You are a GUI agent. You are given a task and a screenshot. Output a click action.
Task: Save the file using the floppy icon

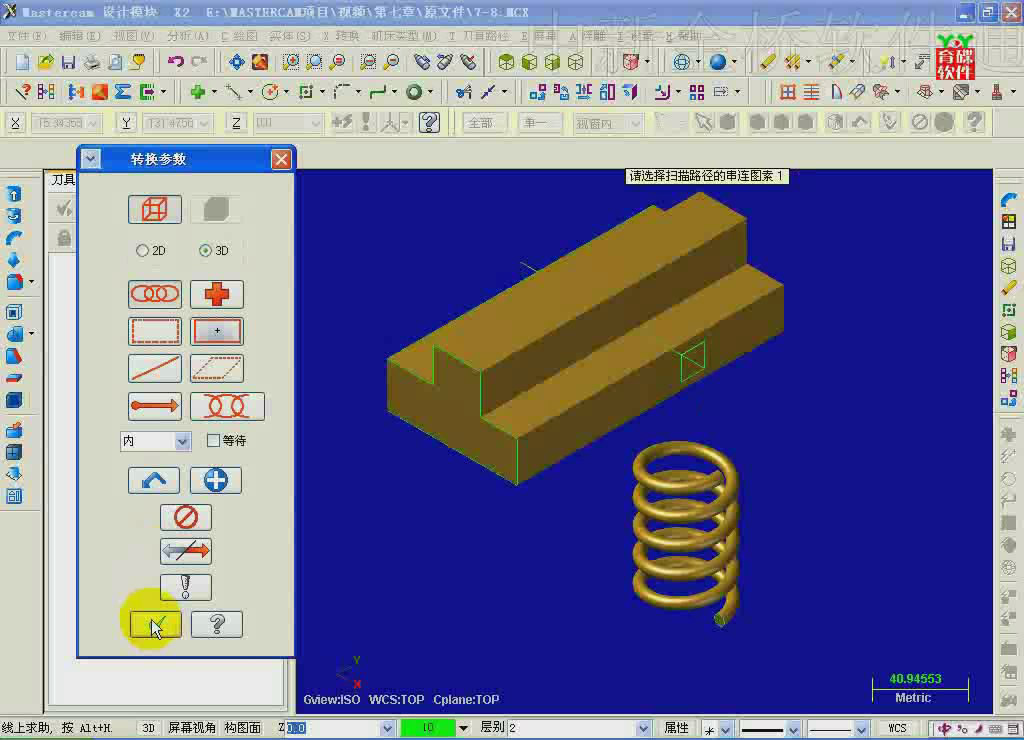[x=69, y=62]
